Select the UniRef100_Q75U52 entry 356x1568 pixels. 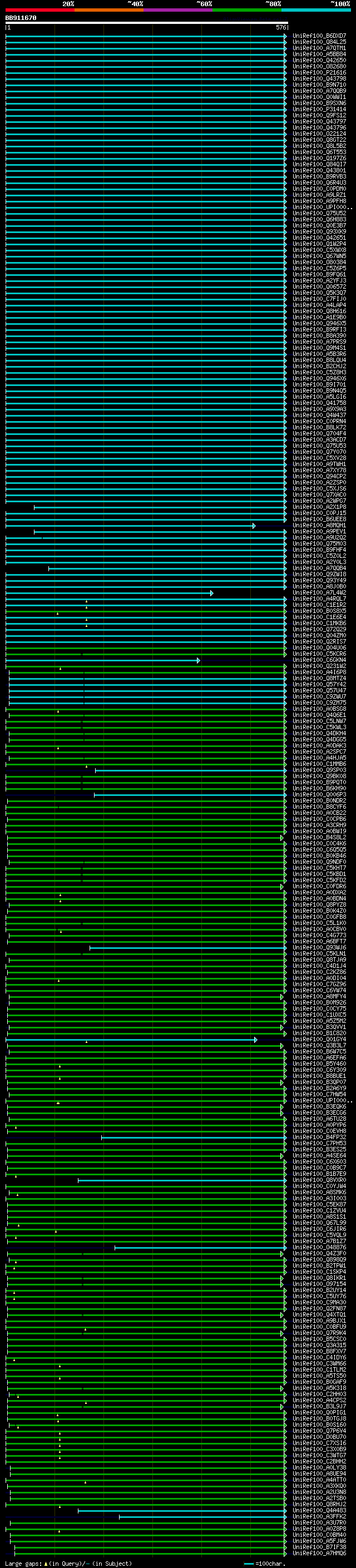(x=319, y=214)
